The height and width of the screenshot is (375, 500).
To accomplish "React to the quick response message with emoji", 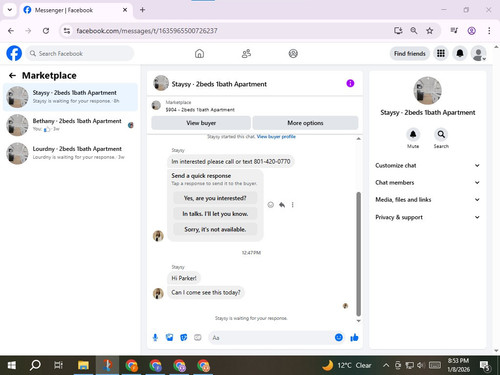I will (271, 205).
